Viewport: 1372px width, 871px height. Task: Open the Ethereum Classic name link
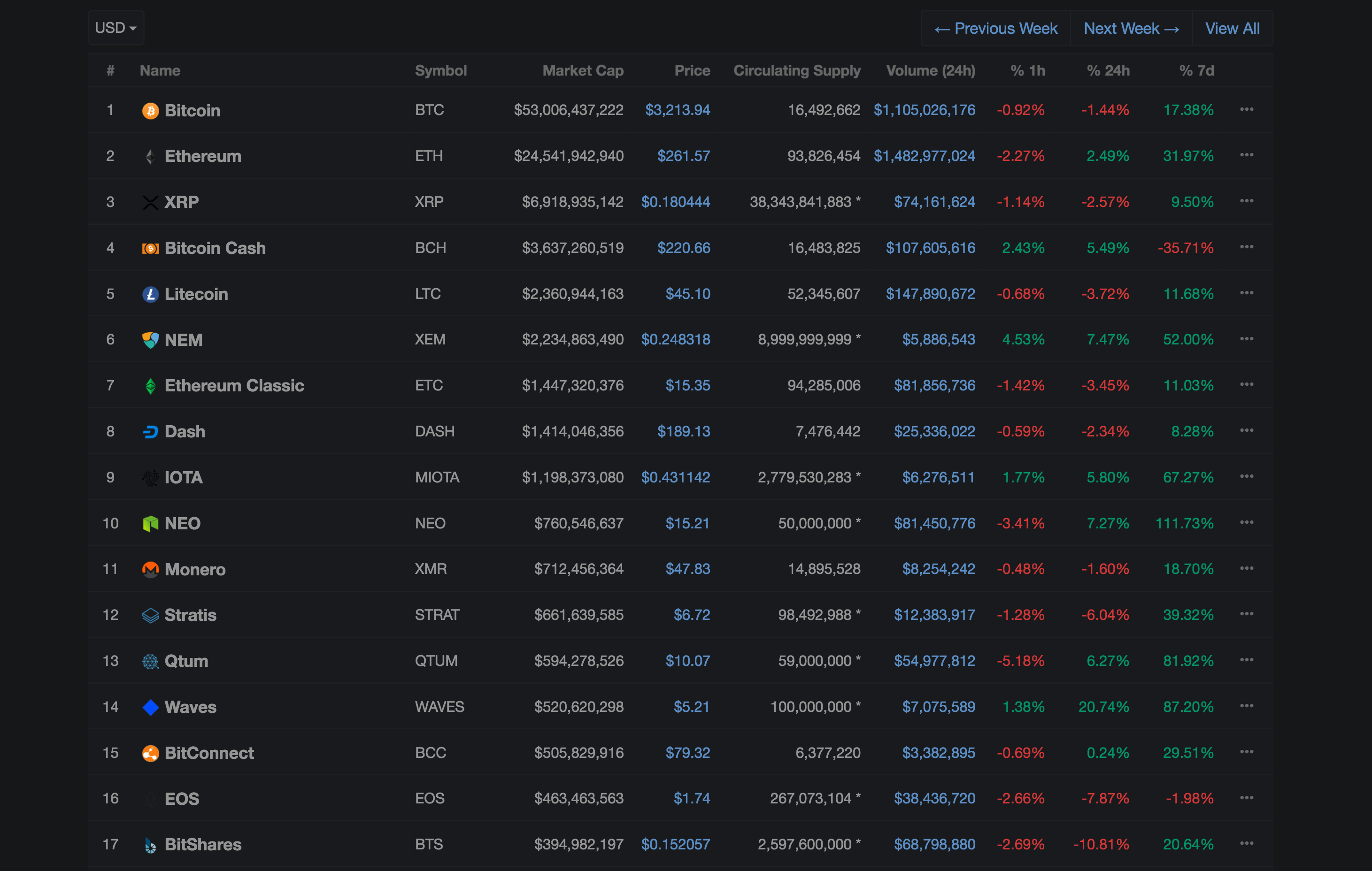tap(234, 386)
